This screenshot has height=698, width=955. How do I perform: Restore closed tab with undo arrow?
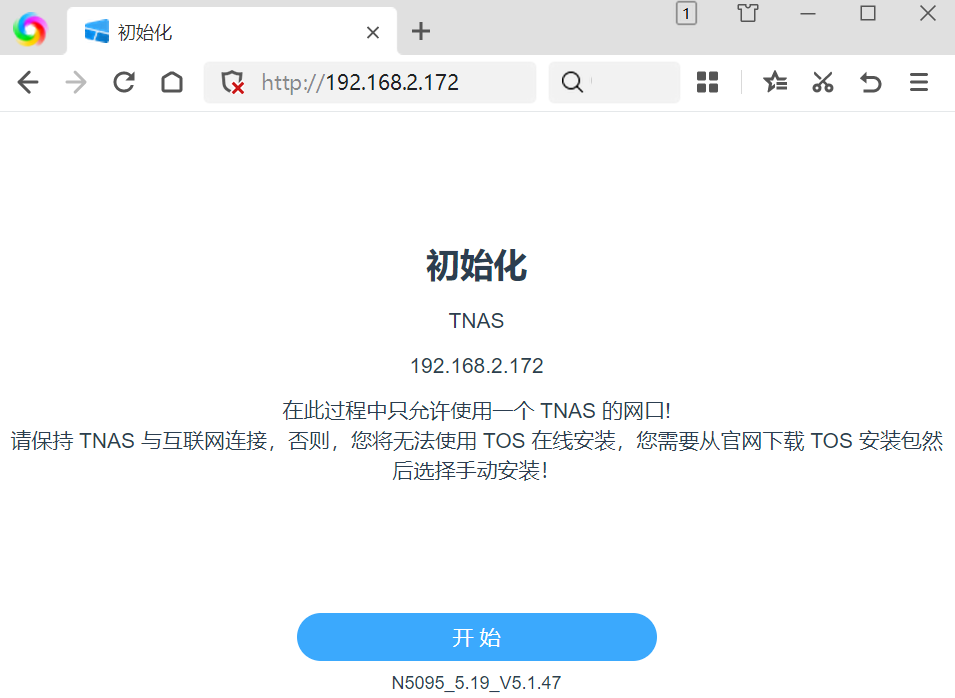[871, 82]
